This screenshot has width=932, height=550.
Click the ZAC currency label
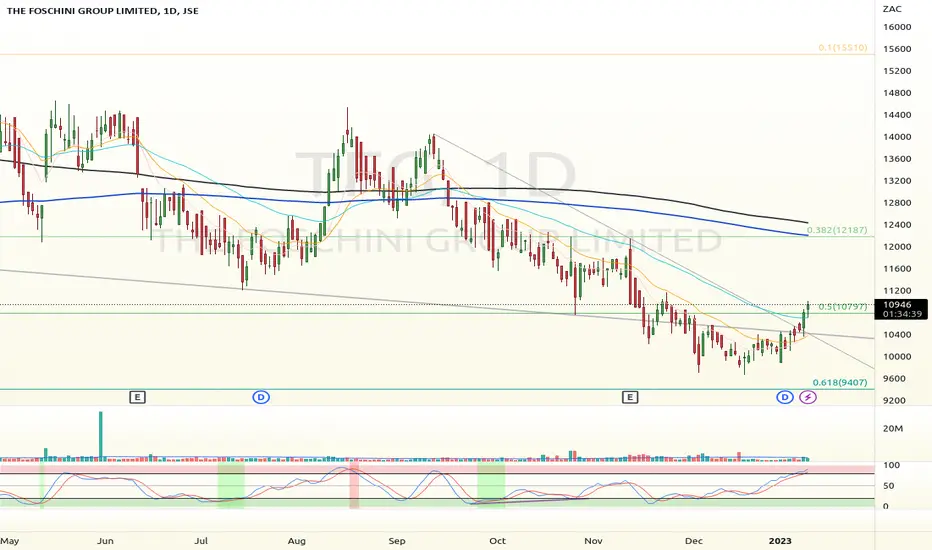pos(892,9)
